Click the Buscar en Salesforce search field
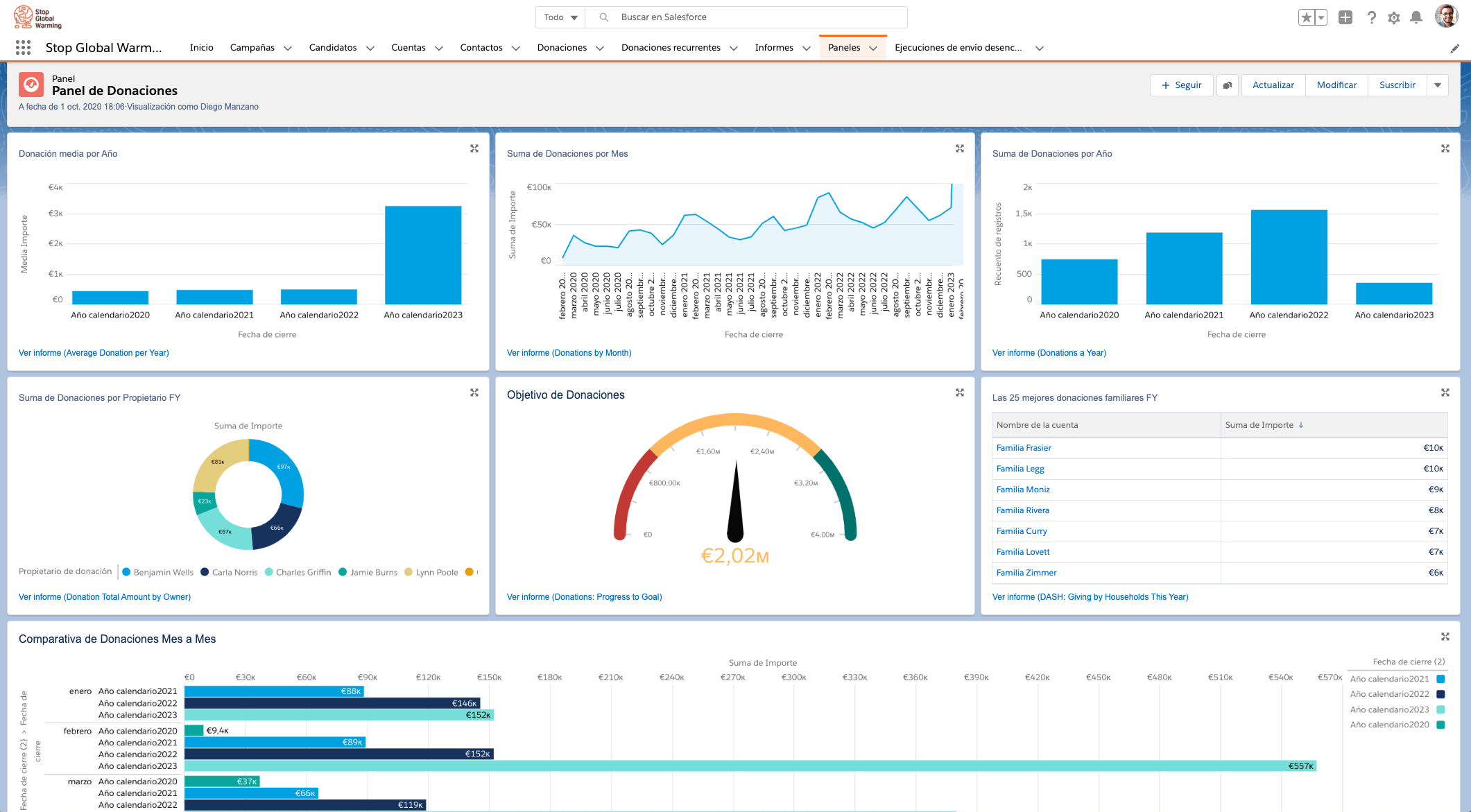 746,17
